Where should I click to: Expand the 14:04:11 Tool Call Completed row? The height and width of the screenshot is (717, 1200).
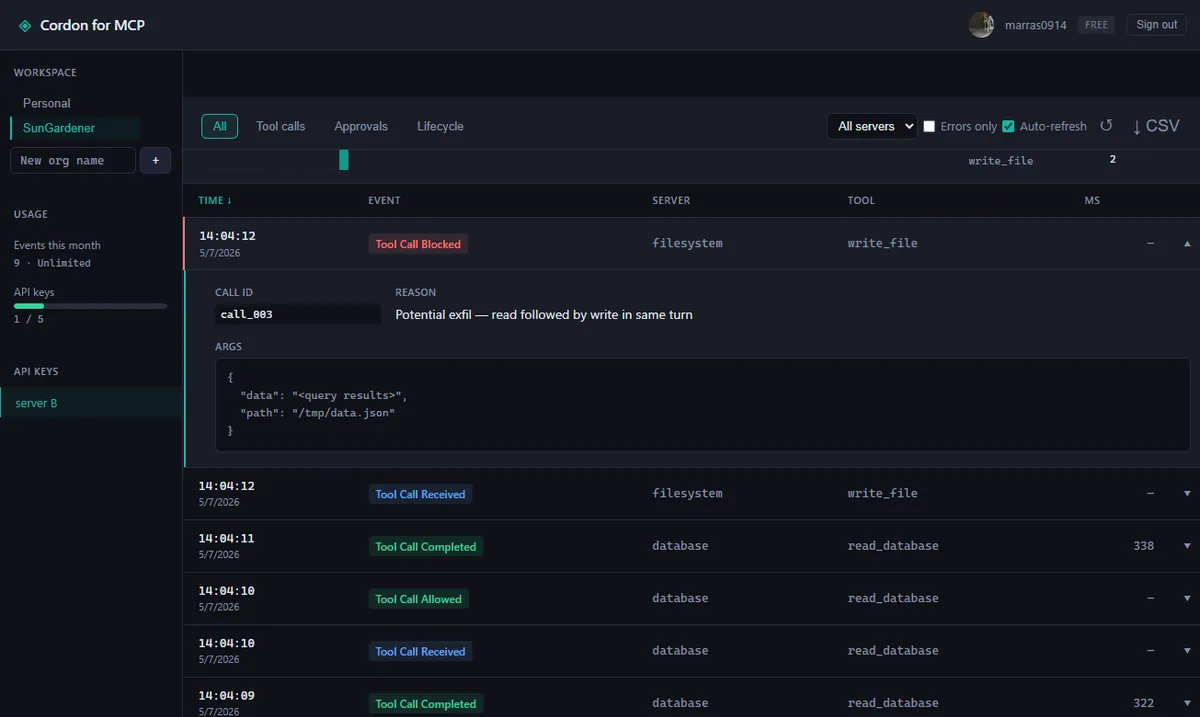(x=1187, y=546)
